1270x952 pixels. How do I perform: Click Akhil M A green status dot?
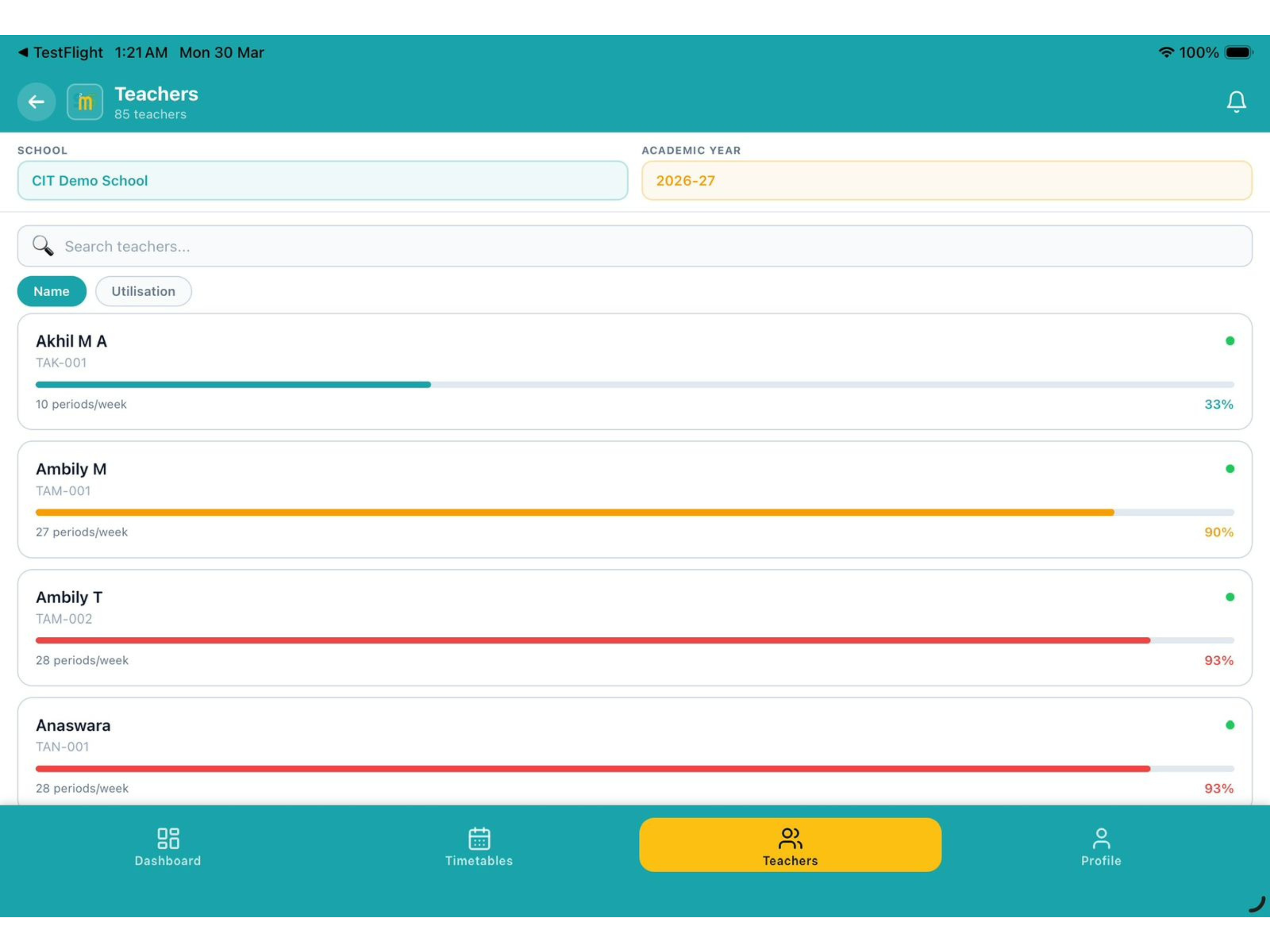(1230, 341)
